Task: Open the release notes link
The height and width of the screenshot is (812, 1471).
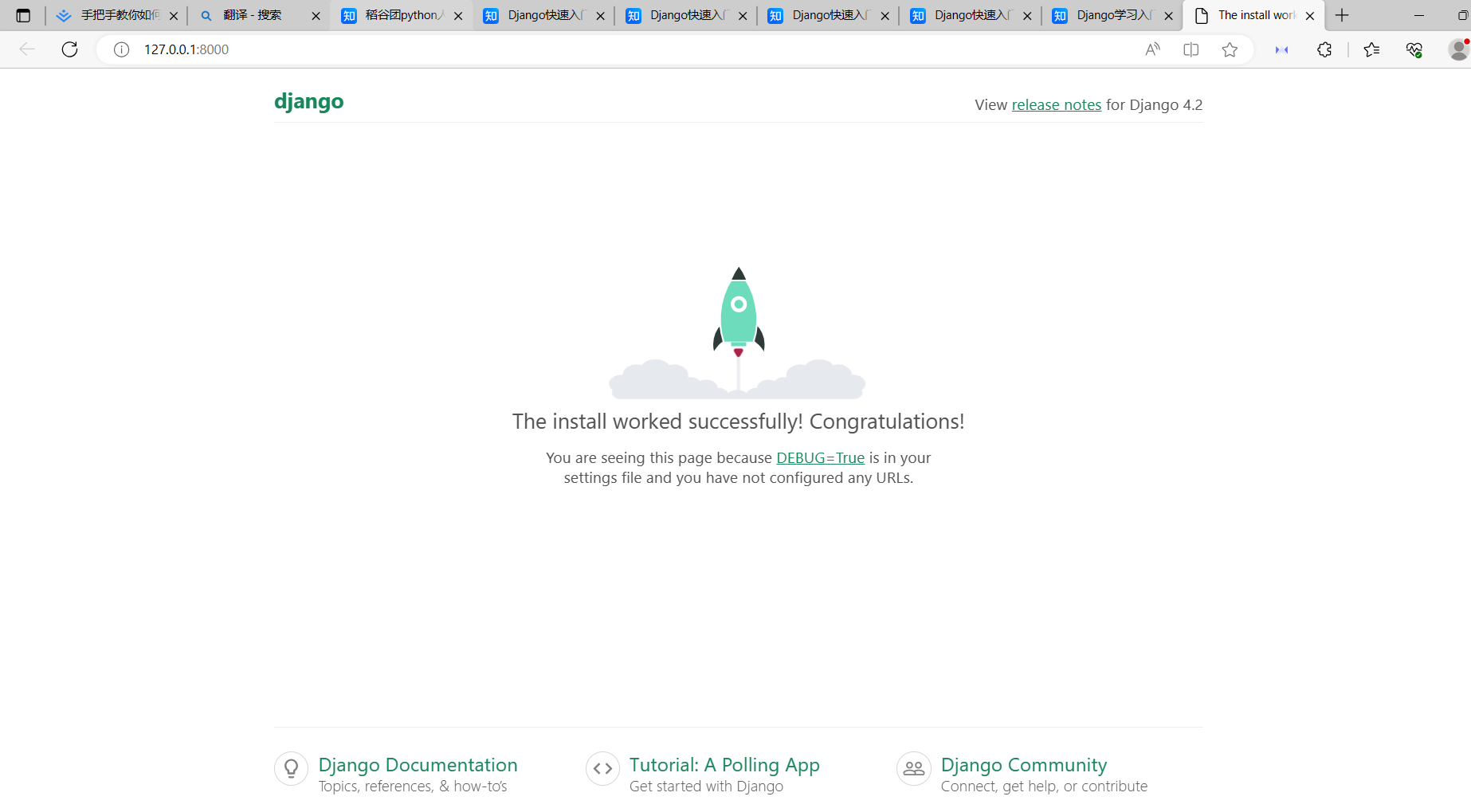Action: click(x=1057, y=105)
